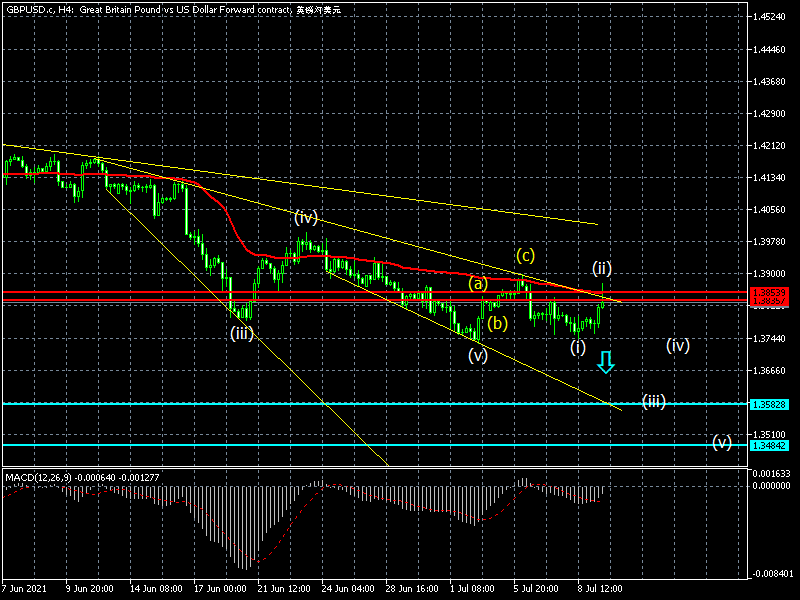This screenshot has width=800, height=600.
Task: Click the 9 Jun 20:00 time label
Action: tap(89, 588)
